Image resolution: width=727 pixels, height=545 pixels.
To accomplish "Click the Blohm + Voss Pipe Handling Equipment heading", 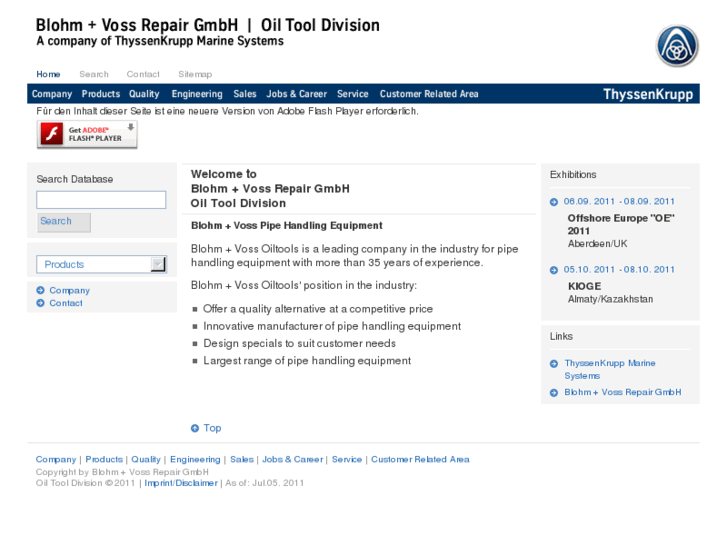I will (287, 225).
